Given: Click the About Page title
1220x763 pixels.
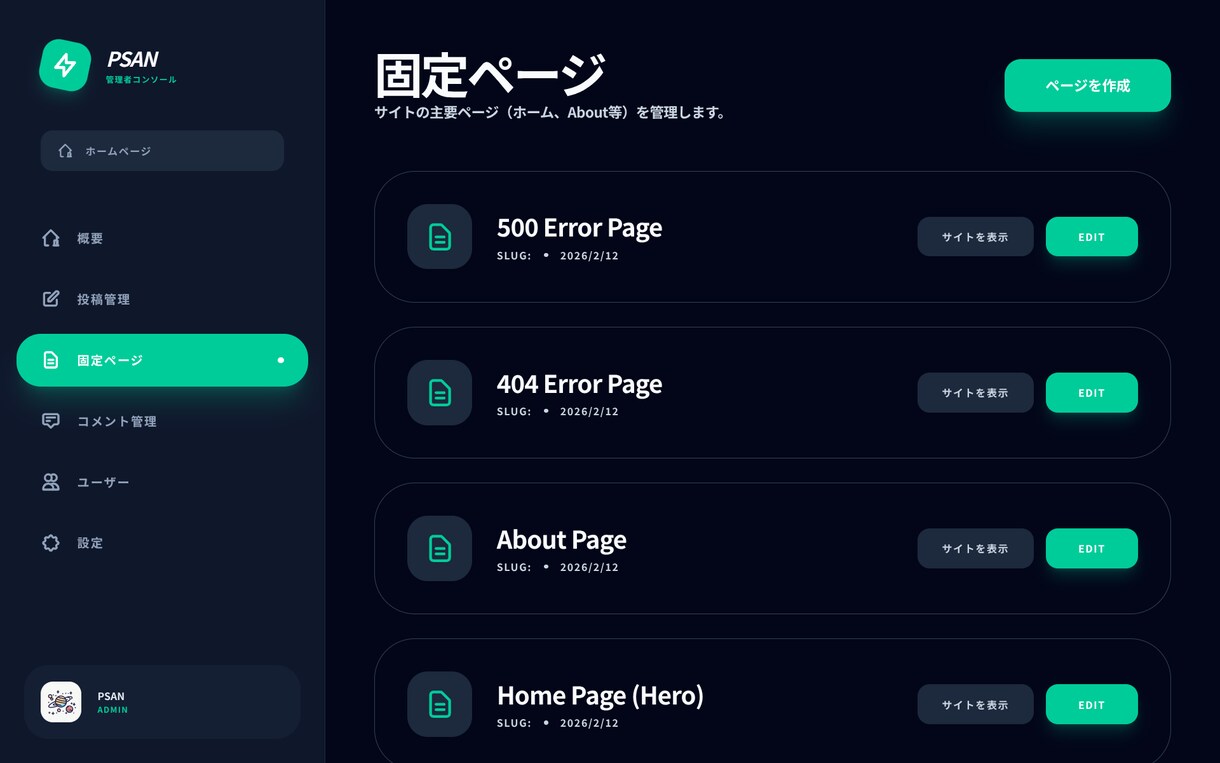Looking at the screenshot, I should tap(561, 540).
